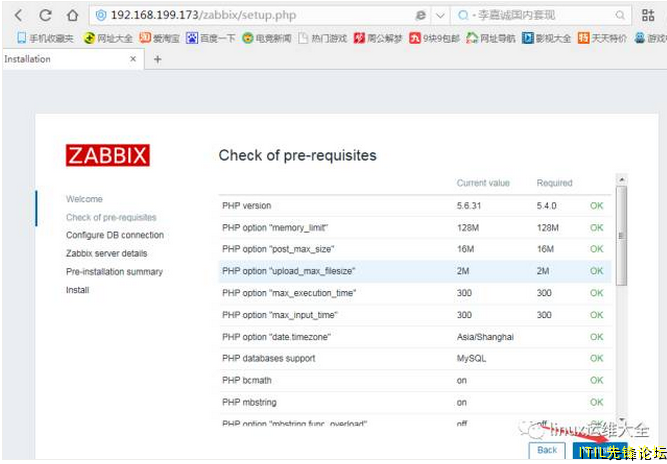This screenshot has height=464, width=667.
Task: Click the site security shield icon
Action: click(101, 16)
